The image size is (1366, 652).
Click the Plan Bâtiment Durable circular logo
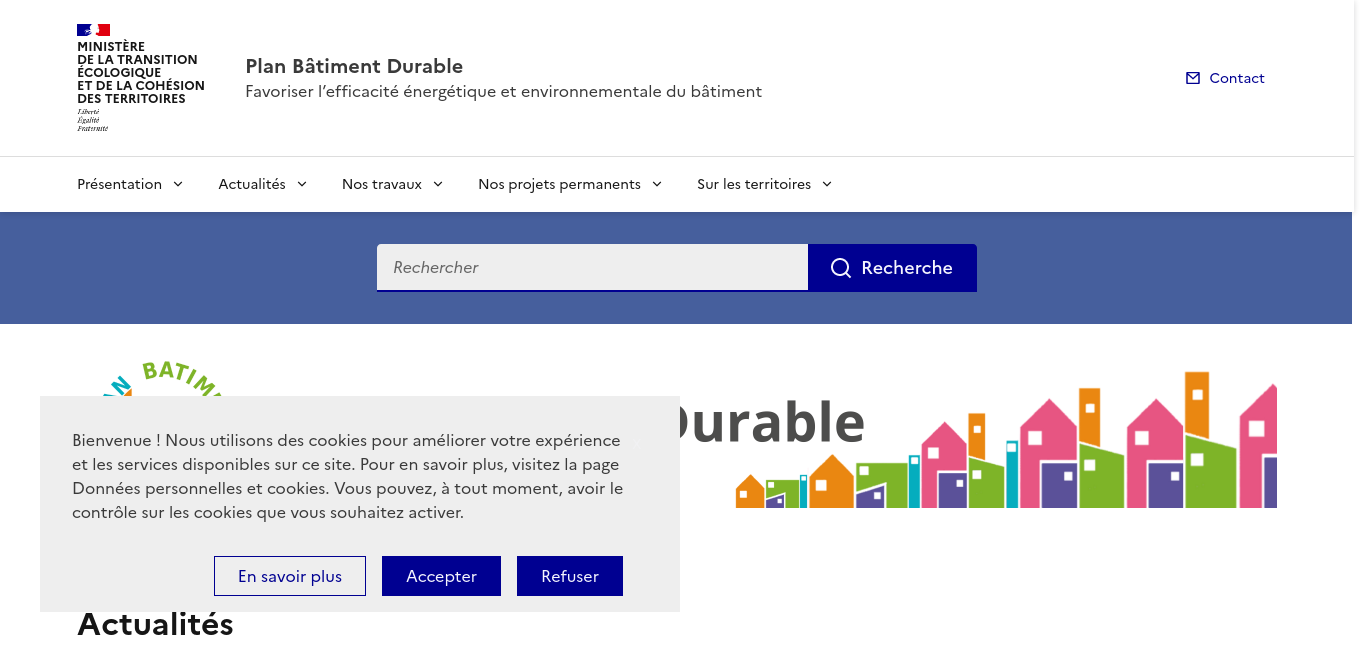[x=160, y=378]
